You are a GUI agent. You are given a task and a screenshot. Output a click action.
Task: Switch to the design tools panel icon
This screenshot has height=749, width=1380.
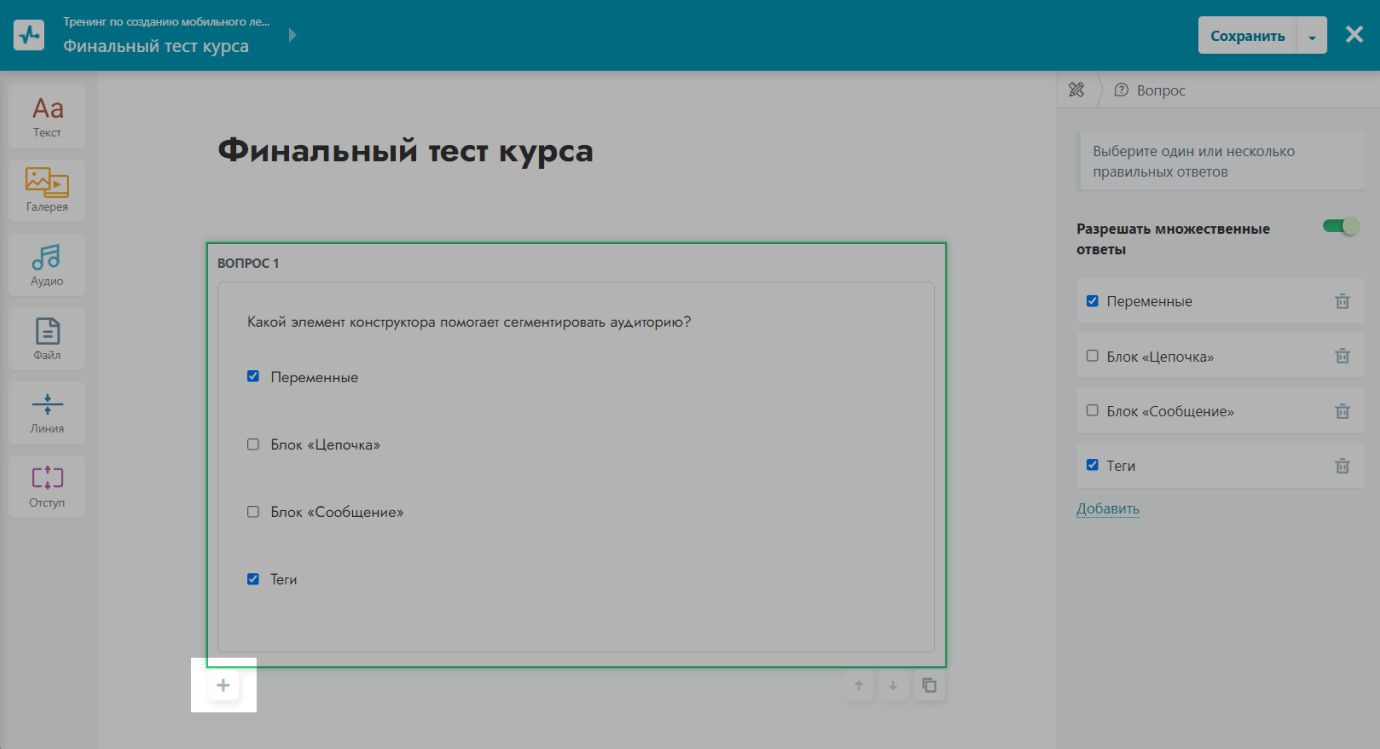point(1076,90)
